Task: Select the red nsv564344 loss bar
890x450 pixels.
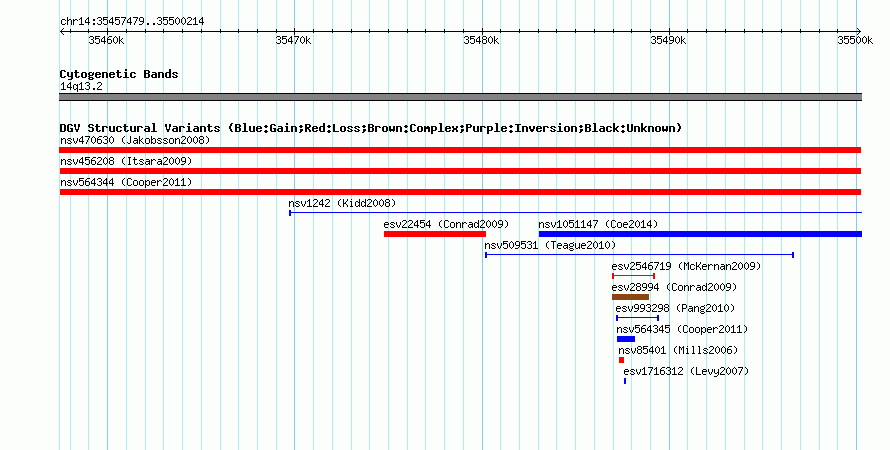Action: click(x=460, y=192)
